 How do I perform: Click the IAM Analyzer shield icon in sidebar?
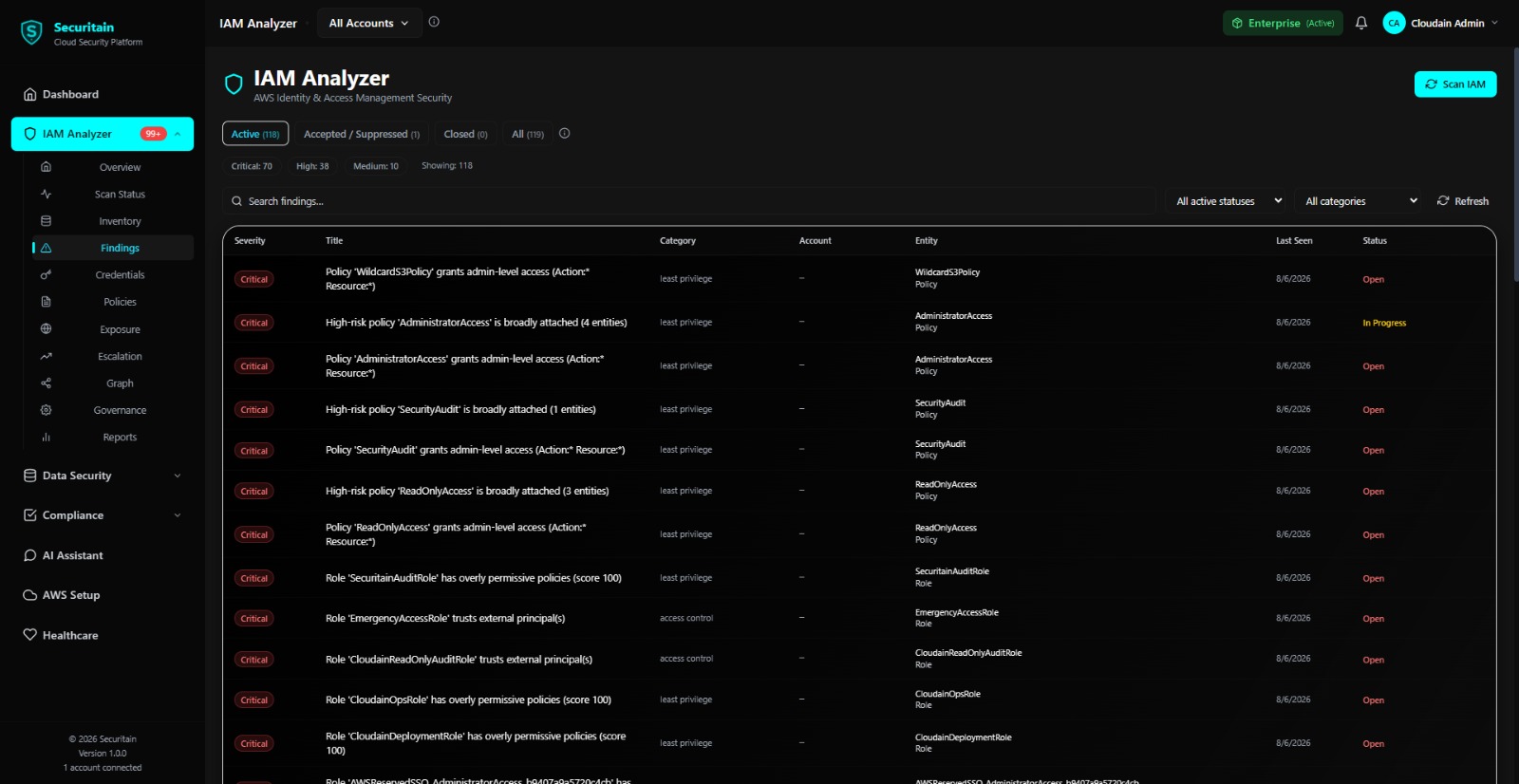[29, 134]
